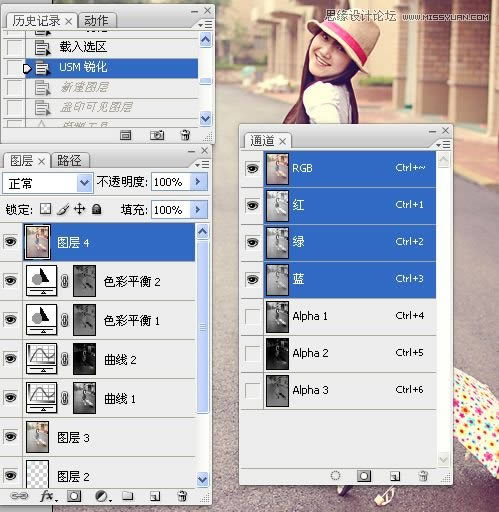Click the 填充 100% fill field
The image size is (499, 512).
click(171, 210)
